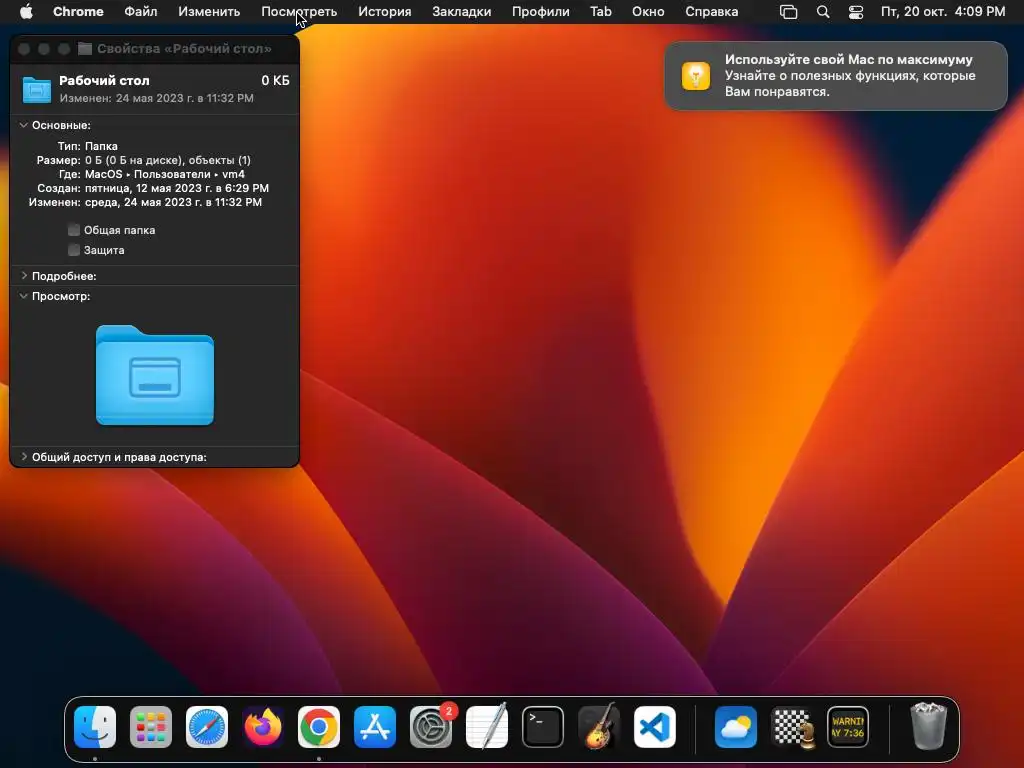The width and height of the screenshot is (1024, 768).
Task: Enable the Защита checkbox
Action: (x=74, y=249)
